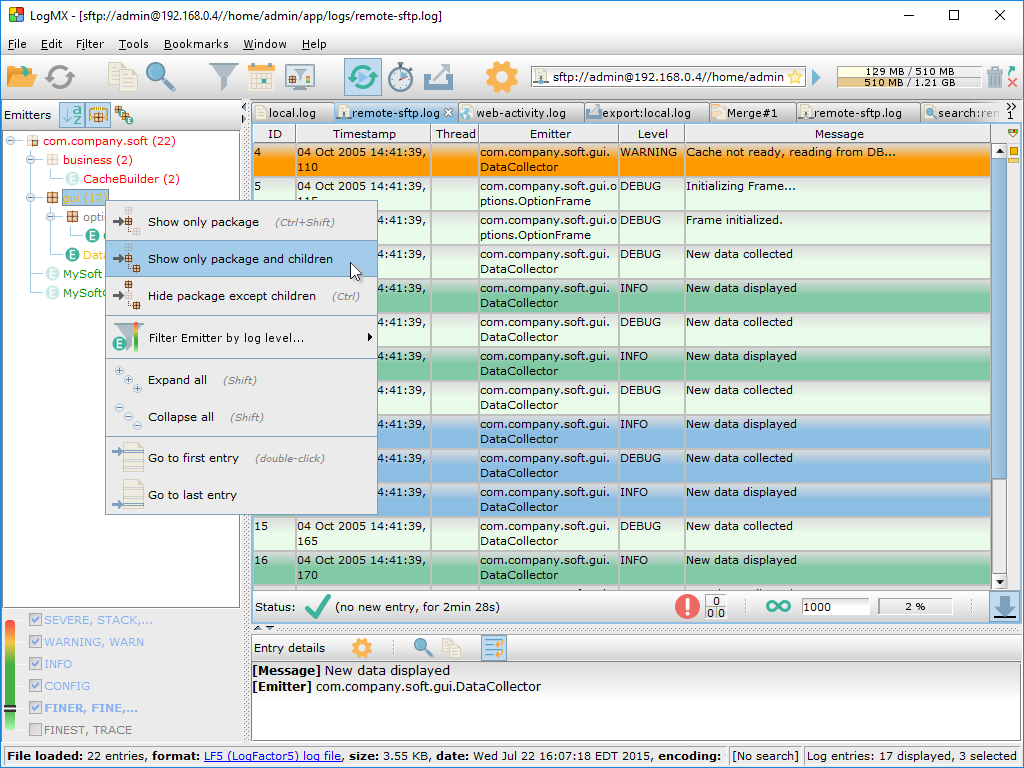Image resolution: width=1024 pixels, height=768 pixels.
Task: Open settings via orange gear toolbar icon
Action: pyautogui.click(x=502, y=77)
